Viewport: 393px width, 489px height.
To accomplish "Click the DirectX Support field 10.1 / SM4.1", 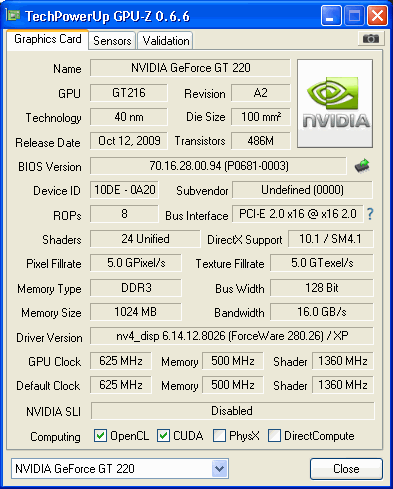I will (x=331, y=239).
